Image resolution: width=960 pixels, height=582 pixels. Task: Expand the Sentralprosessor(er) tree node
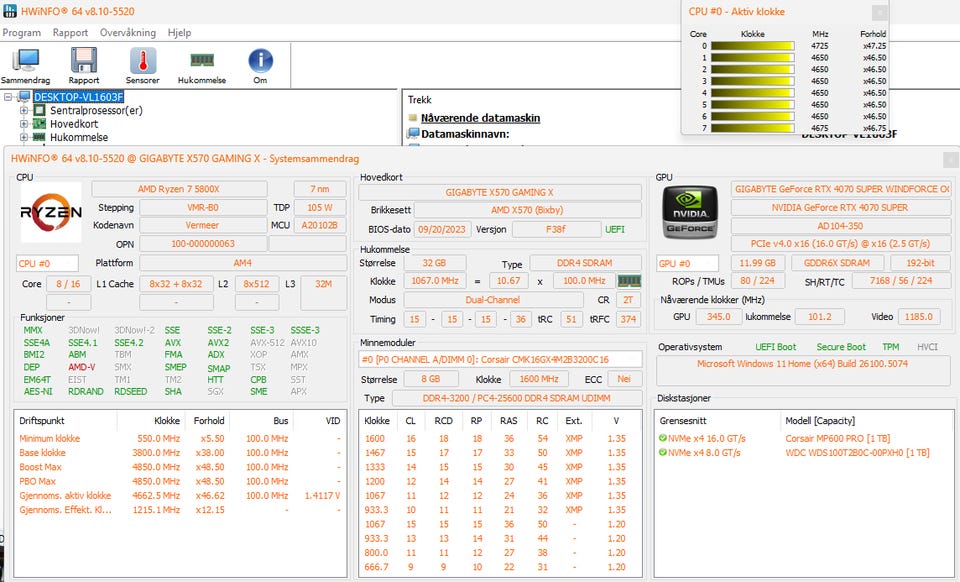click(x=24, y=110)
